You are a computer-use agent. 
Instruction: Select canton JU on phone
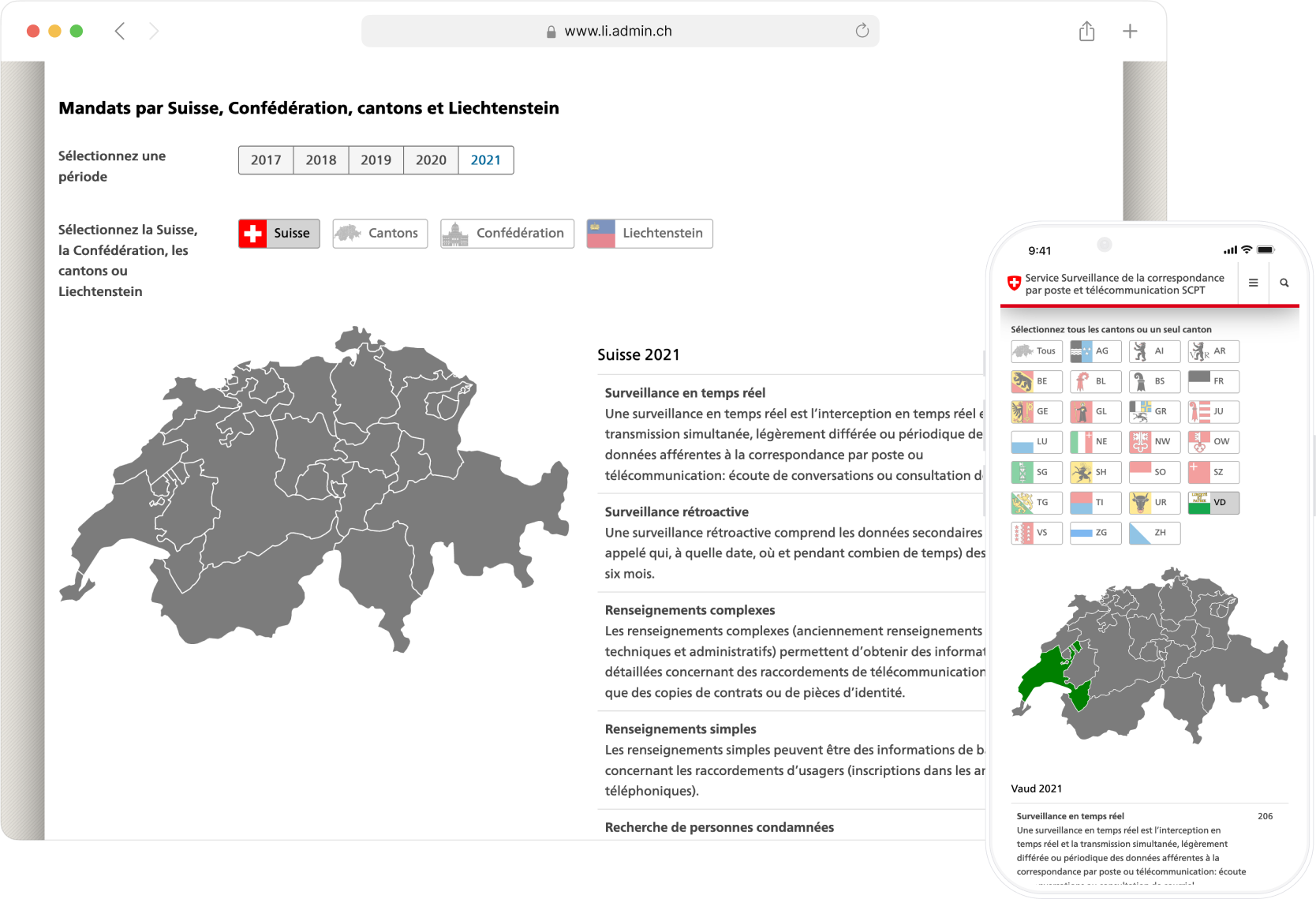point(1213,411)
